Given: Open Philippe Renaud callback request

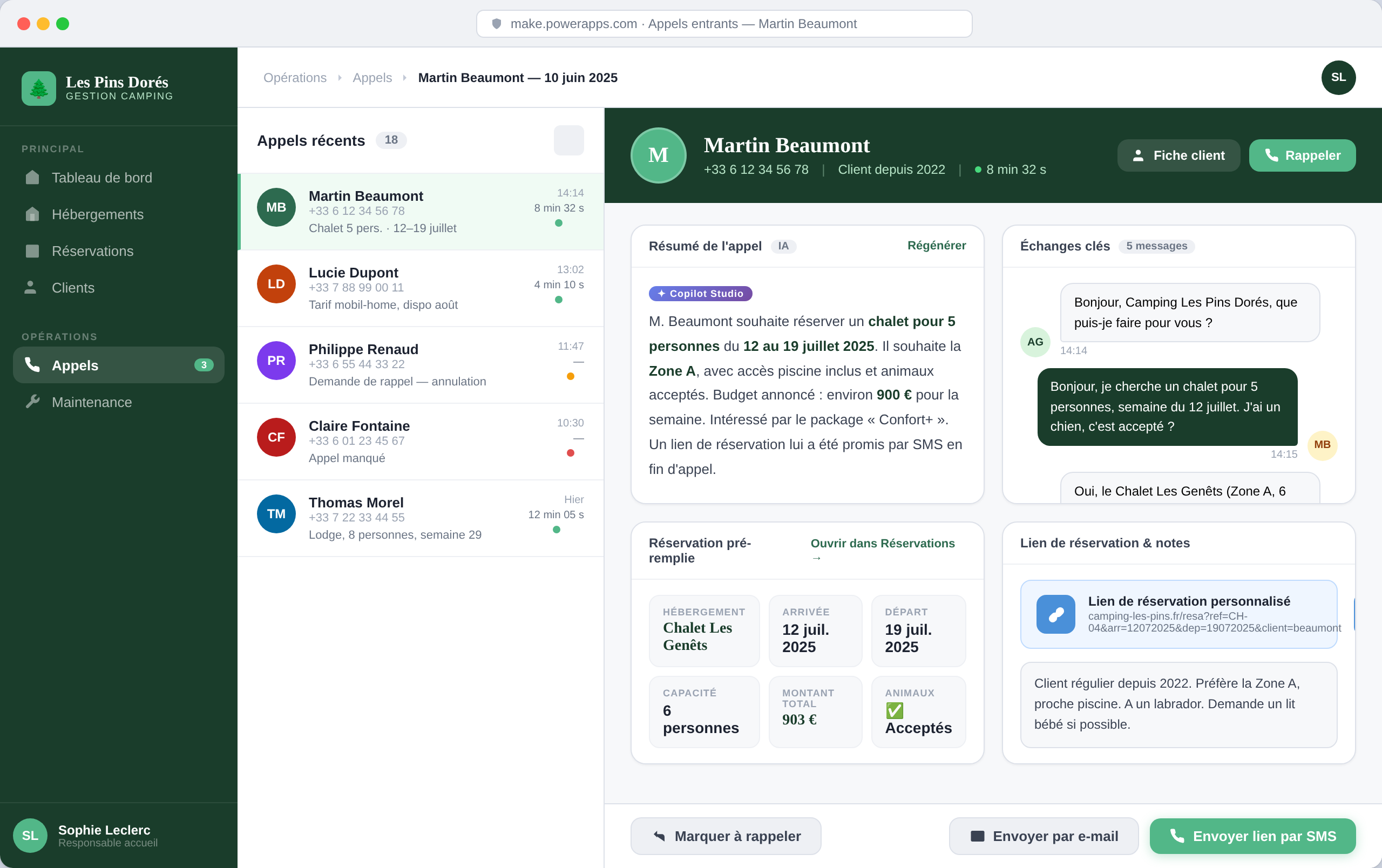Looking at the screenshot, I should tap(420, 365).
